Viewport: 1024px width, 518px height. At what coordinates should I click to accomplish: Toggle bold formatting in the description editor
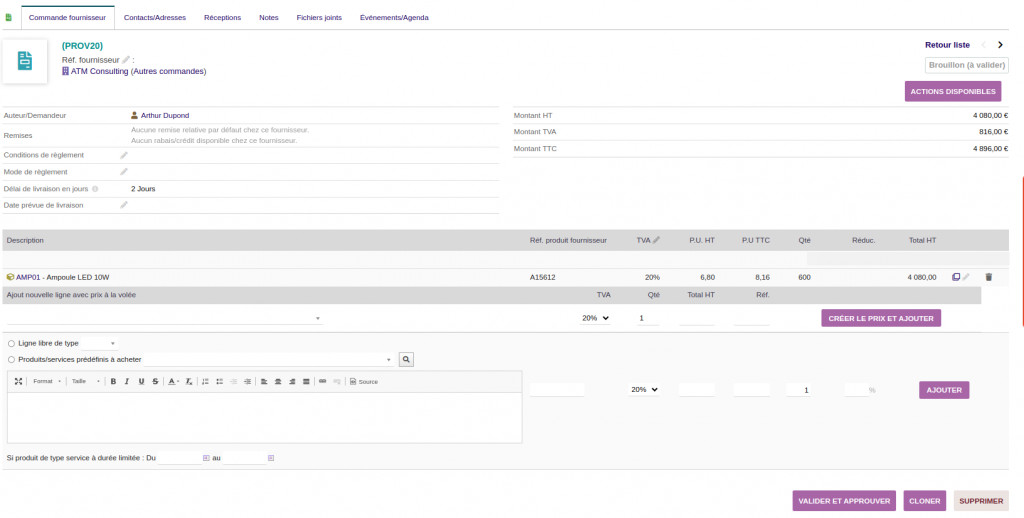pyautogui.click(x=113, y=381)
